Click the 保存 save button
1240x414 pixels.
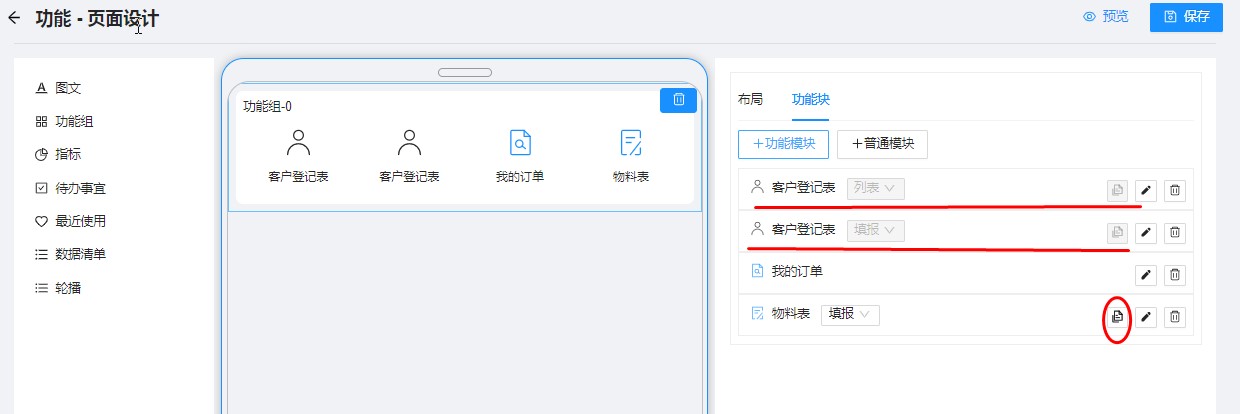[x=1186, y=17]
